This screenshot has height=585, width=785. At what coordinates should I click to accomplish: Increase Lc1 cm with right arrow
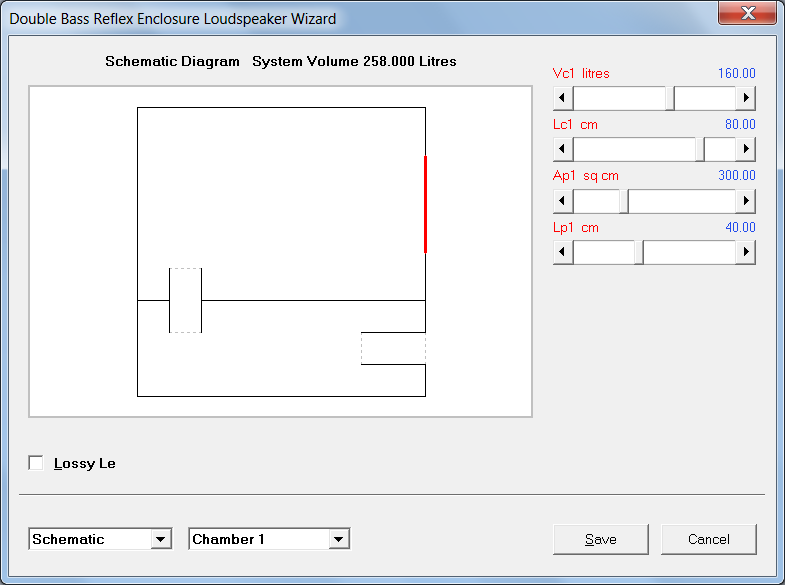745,149
